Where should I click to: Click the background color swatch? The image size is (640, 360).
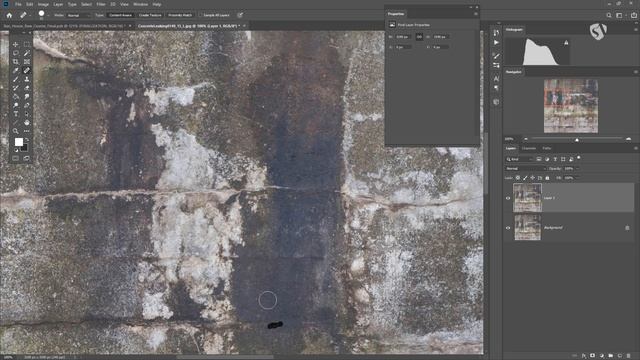pos(24,147)
